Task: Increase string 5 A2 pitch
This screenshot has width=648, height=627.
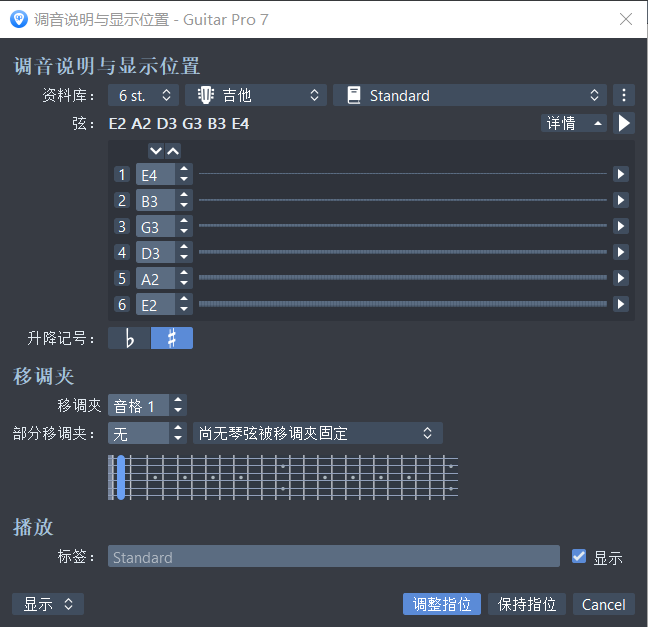Action: (x=184, y=273)
